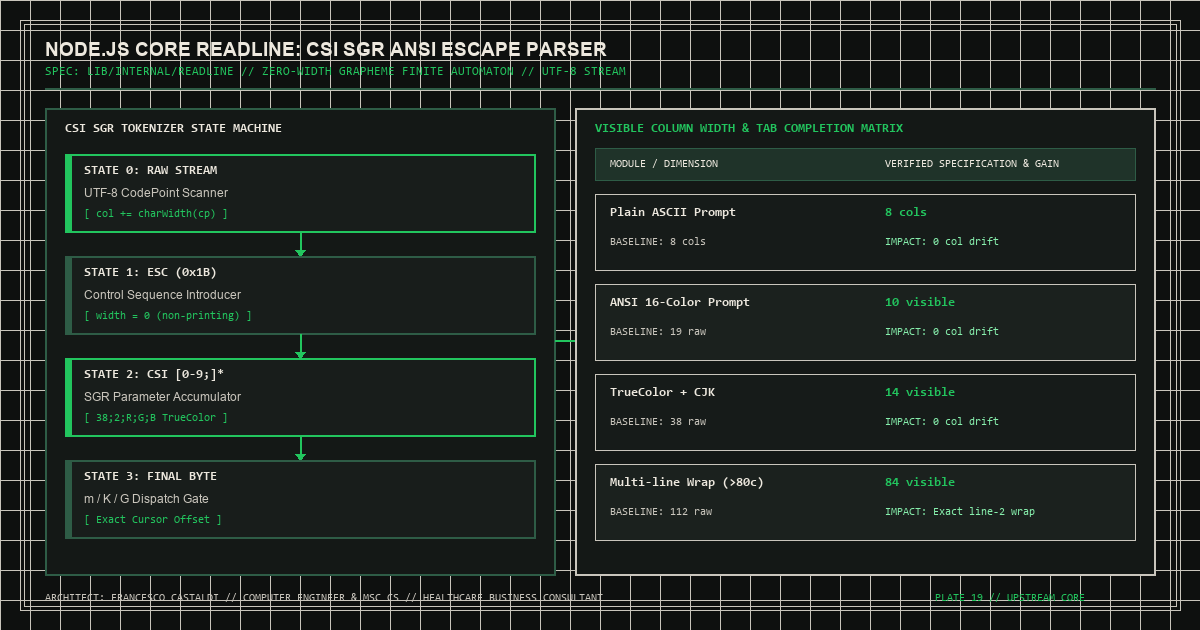Click the "14 visible" value
The width and height of the screenshot is (1200, 630).
pyautogui.click(x=920, y=393)
